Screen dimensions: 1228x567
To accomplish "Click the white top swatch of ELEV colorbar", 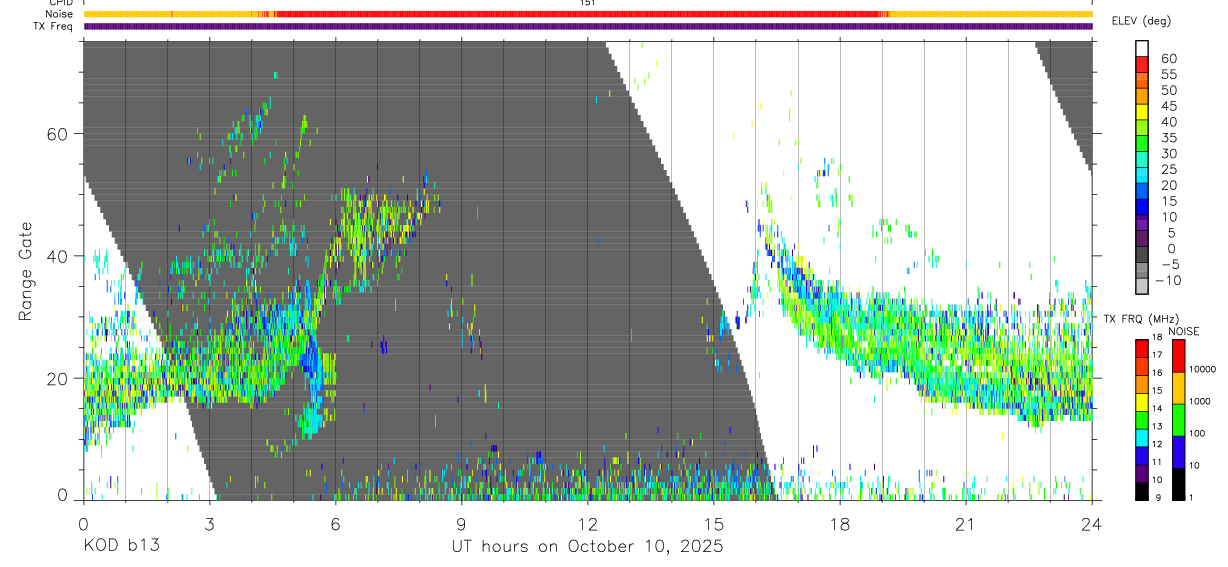I will tap(1142, 48).
